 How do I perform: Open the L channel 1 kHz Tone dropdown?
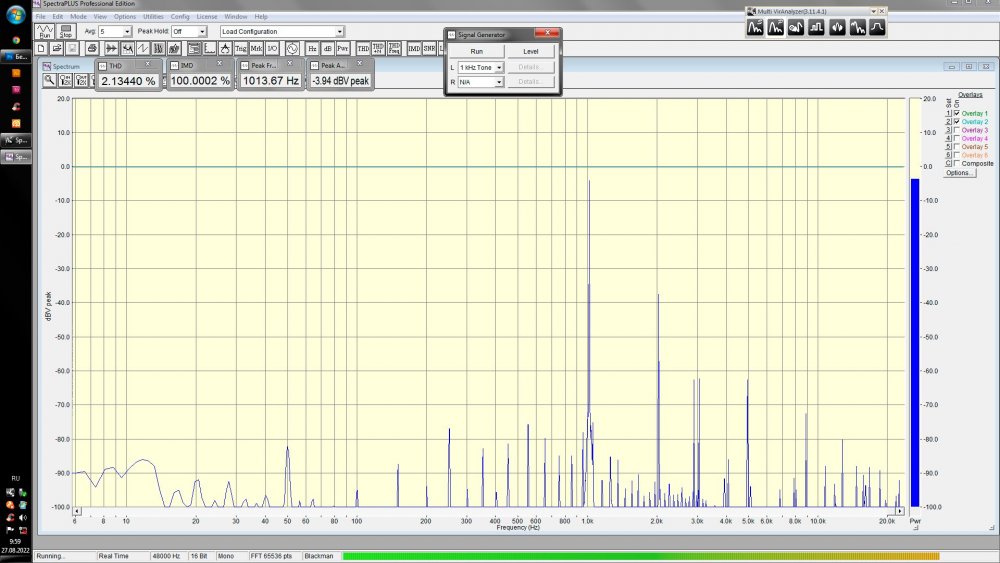(x=498, y=67)
